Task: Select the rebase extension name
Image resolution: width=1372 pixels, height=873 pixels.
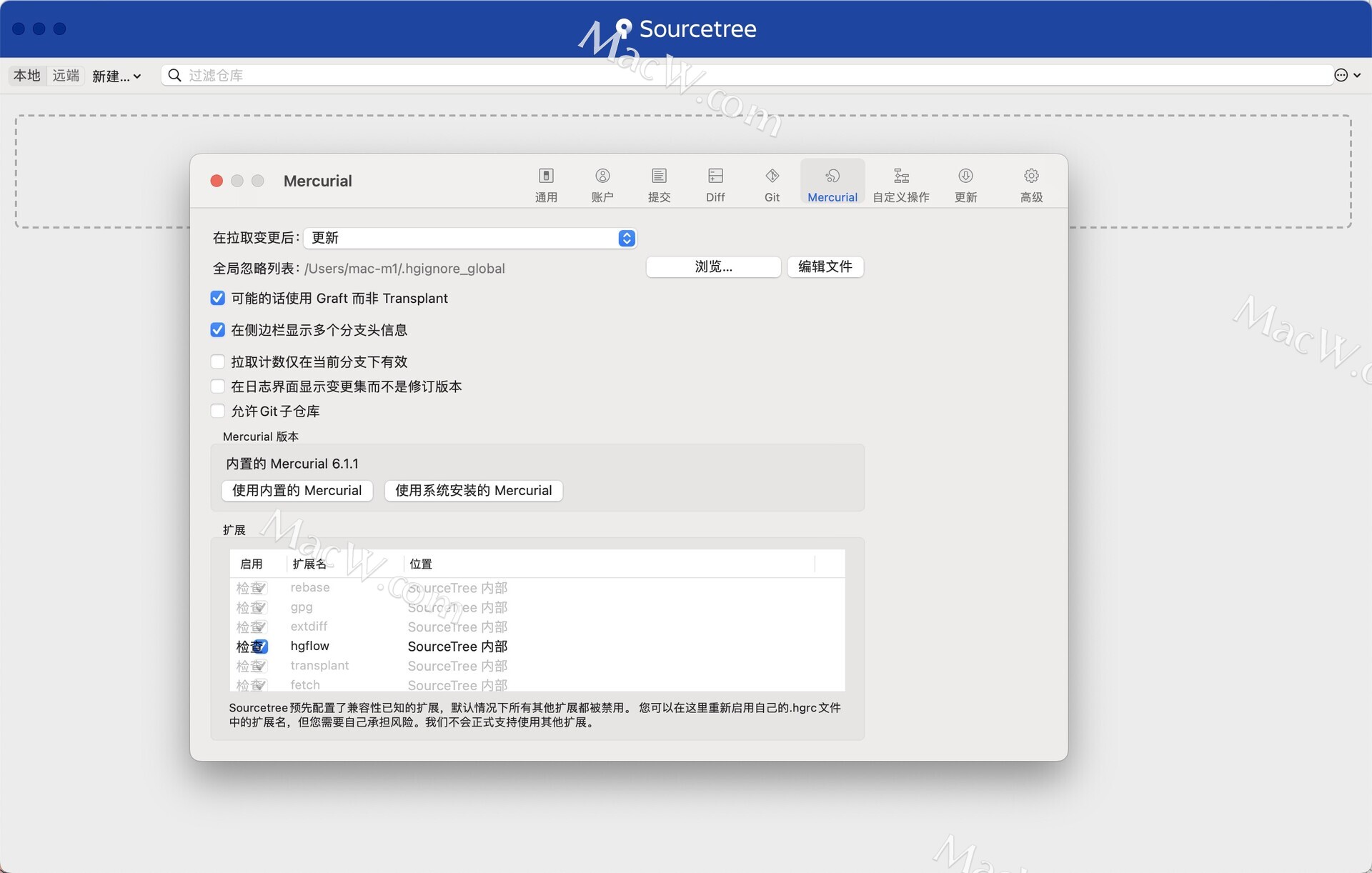Action: pos(310,587)
